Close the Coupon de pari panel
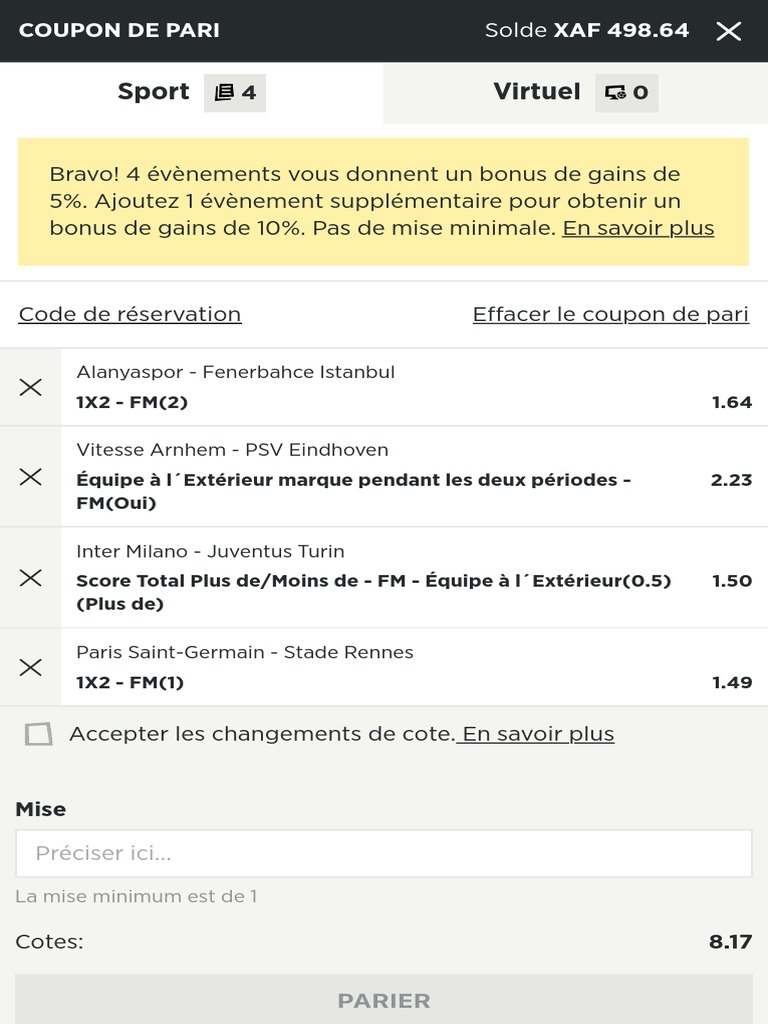The image size is (768, 1024). [728, 31]
